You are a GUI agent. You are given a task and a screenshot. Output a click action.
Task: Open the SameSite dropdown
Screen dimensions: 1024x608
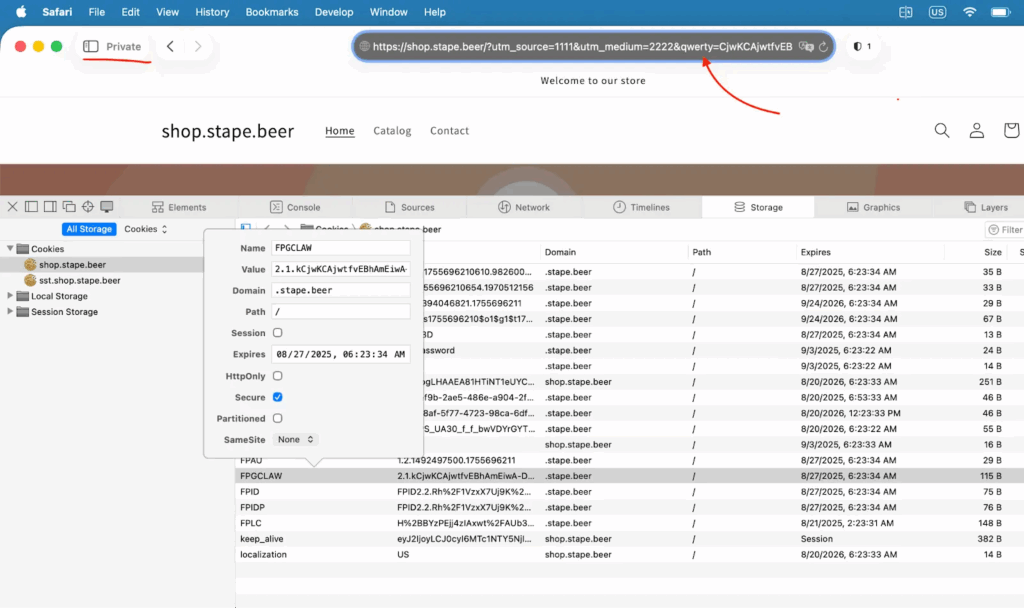tap(296, 439)
